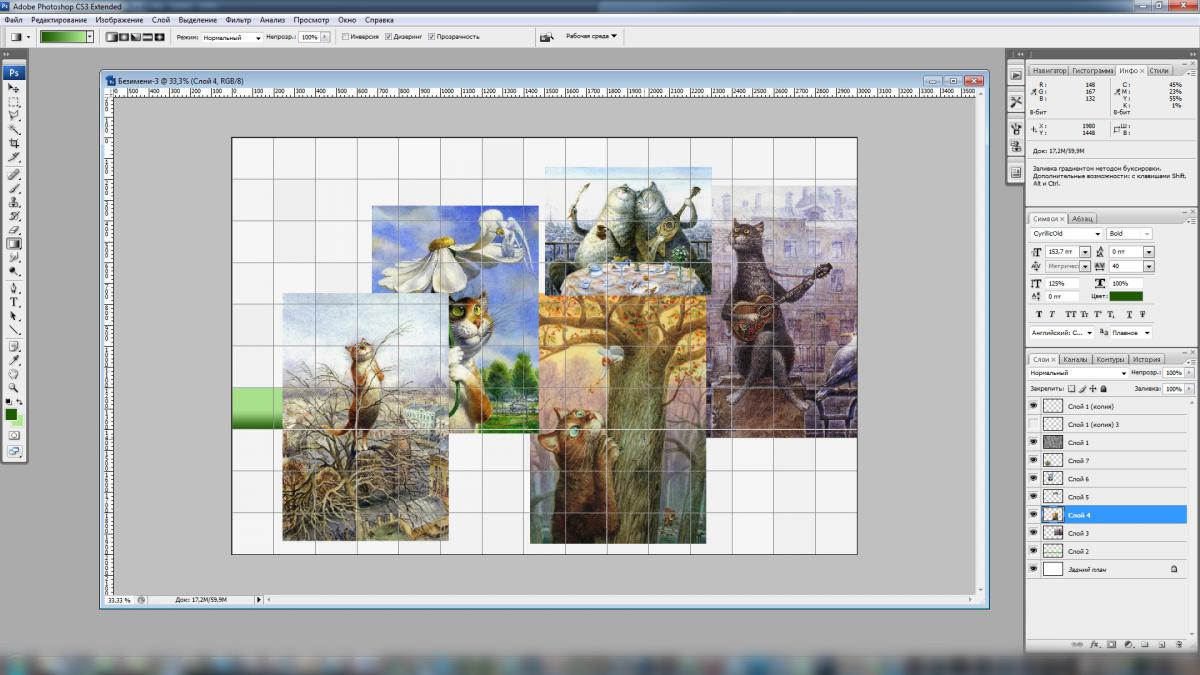Select the Hand tool

click(14, 374)
